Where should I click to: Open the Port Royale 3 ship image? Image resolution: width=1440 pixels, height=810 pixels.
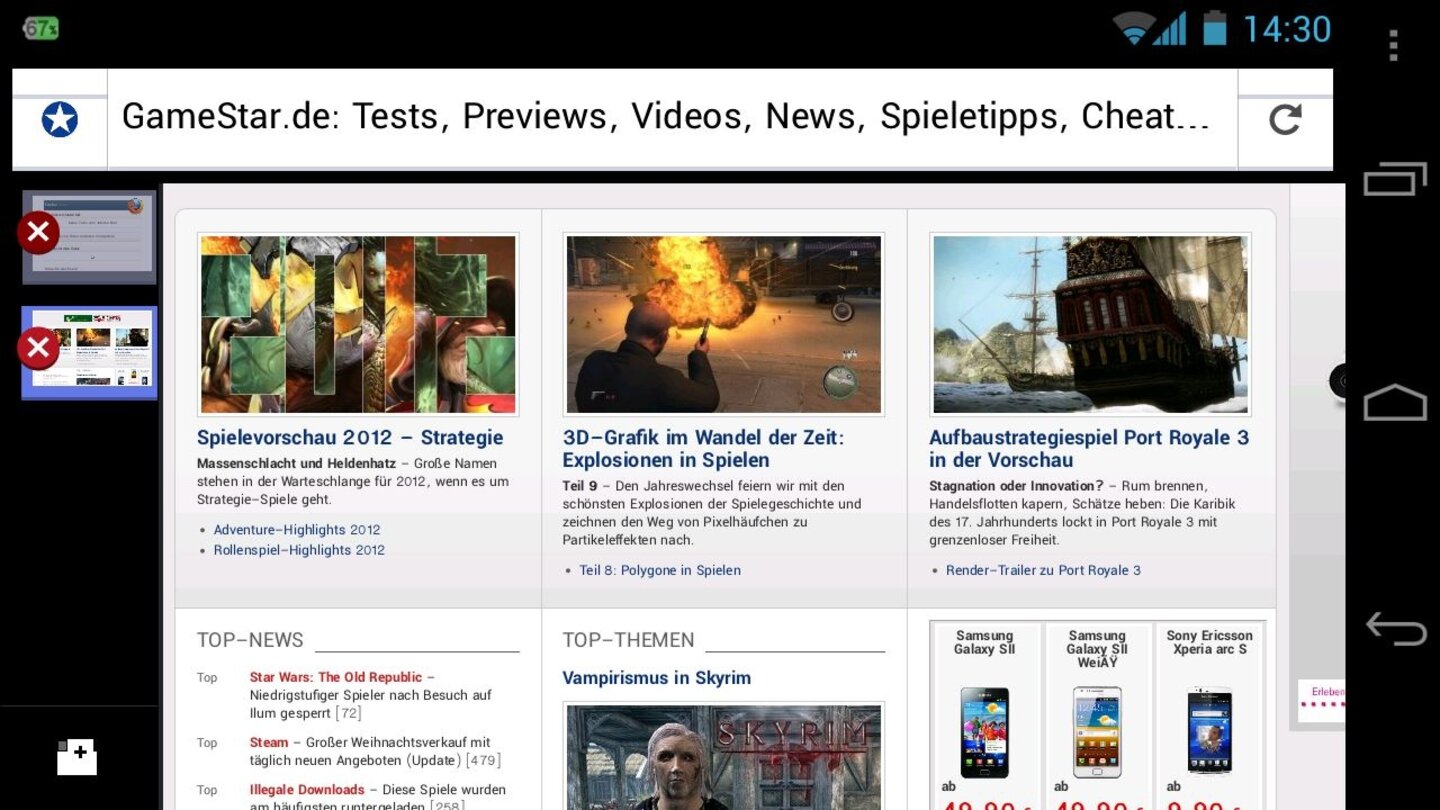[1090, 325]
